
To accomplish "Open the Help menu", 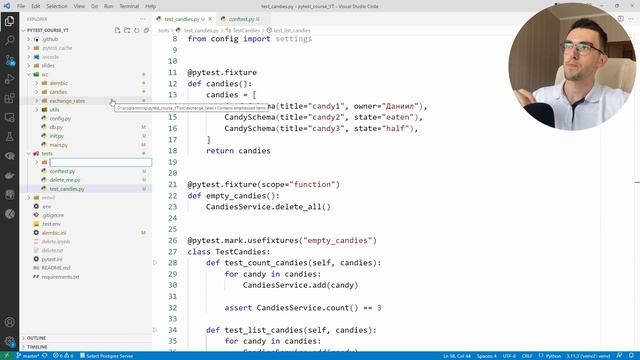I will (x=151, y=6).
